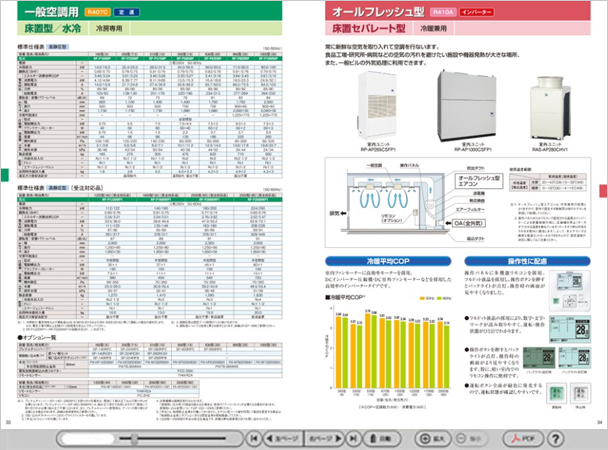Click the オプション一覧 heading
Screen dimensions: 608x450
[x=37, y=338]
